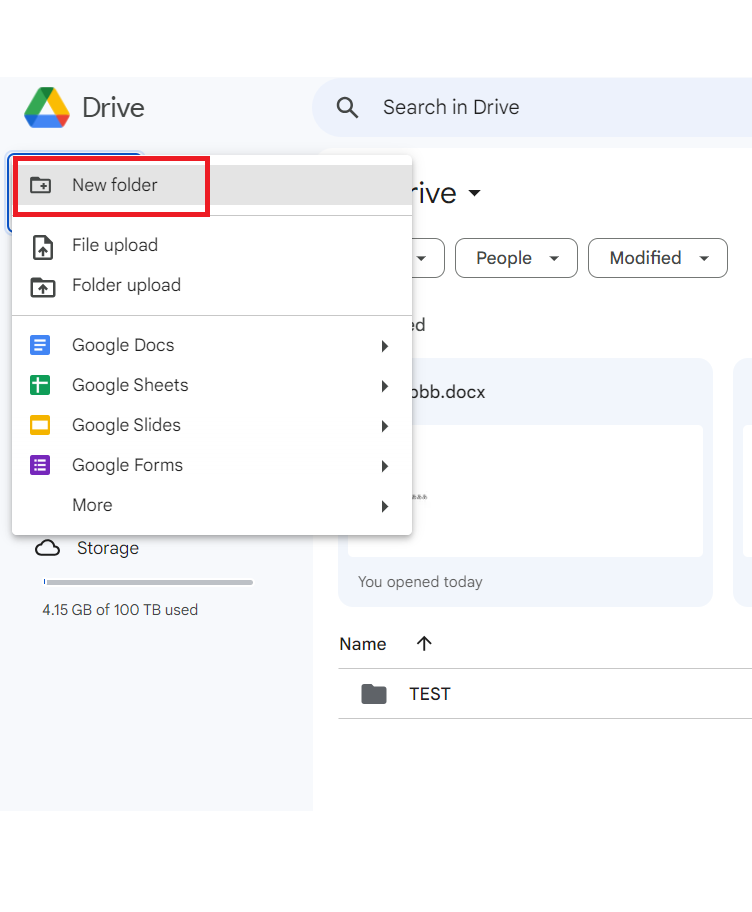Click the Google Docs icon
This screenshot has height=912, width=752.
40,345
